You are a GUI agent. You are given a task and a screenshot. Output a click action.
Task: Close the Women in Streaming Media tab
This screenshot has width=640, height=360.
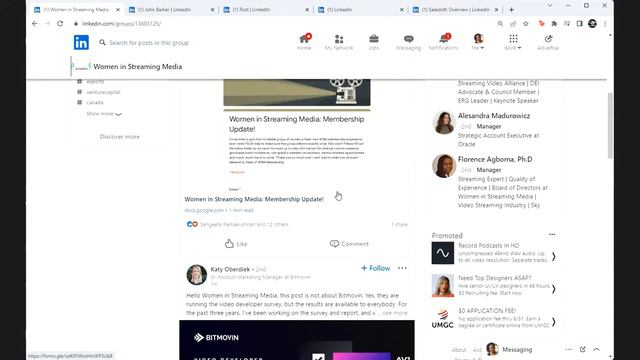pyautogui.click(x=118, y=9)
